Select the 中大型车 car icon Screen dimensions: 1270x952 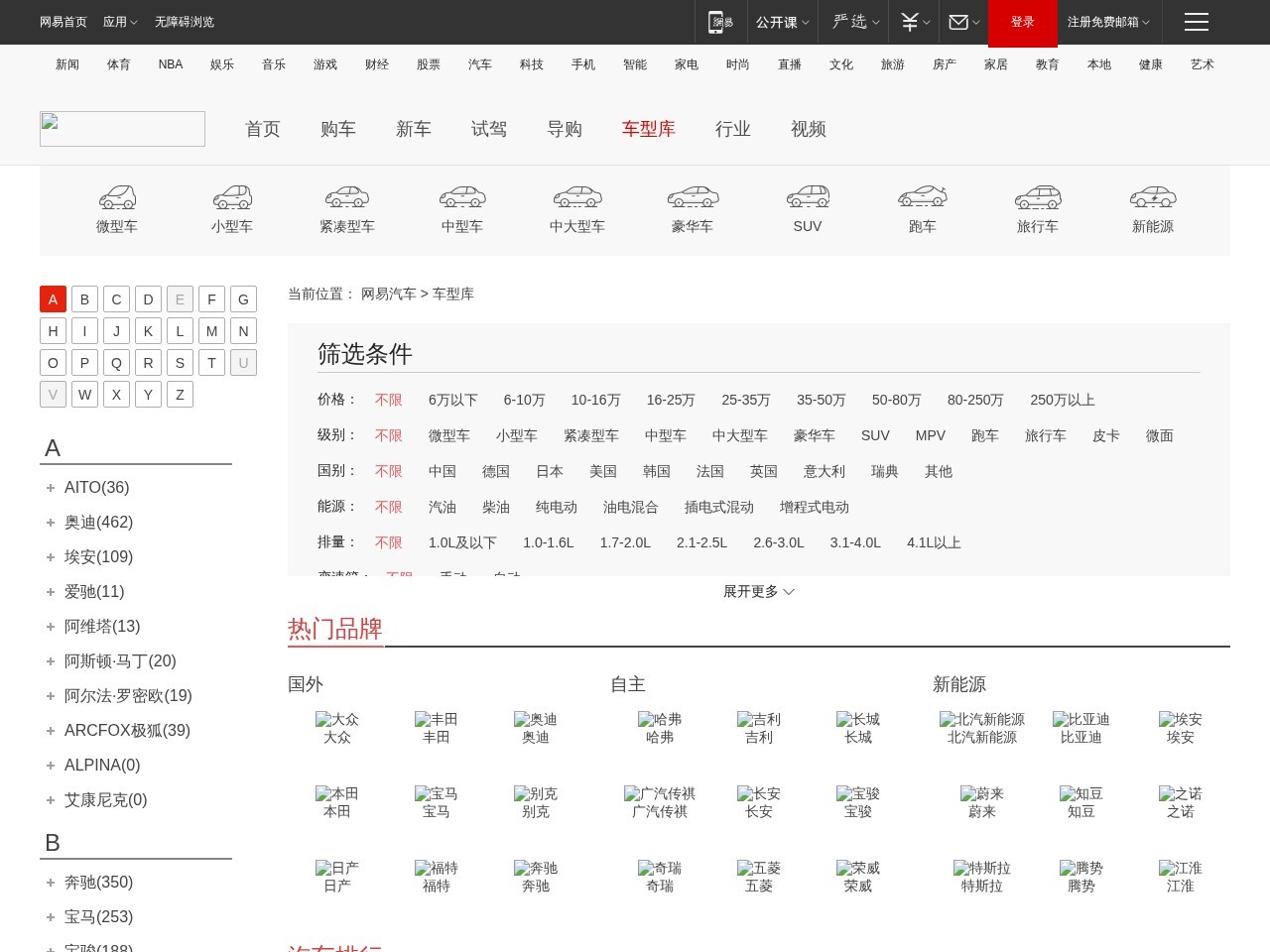577,196
